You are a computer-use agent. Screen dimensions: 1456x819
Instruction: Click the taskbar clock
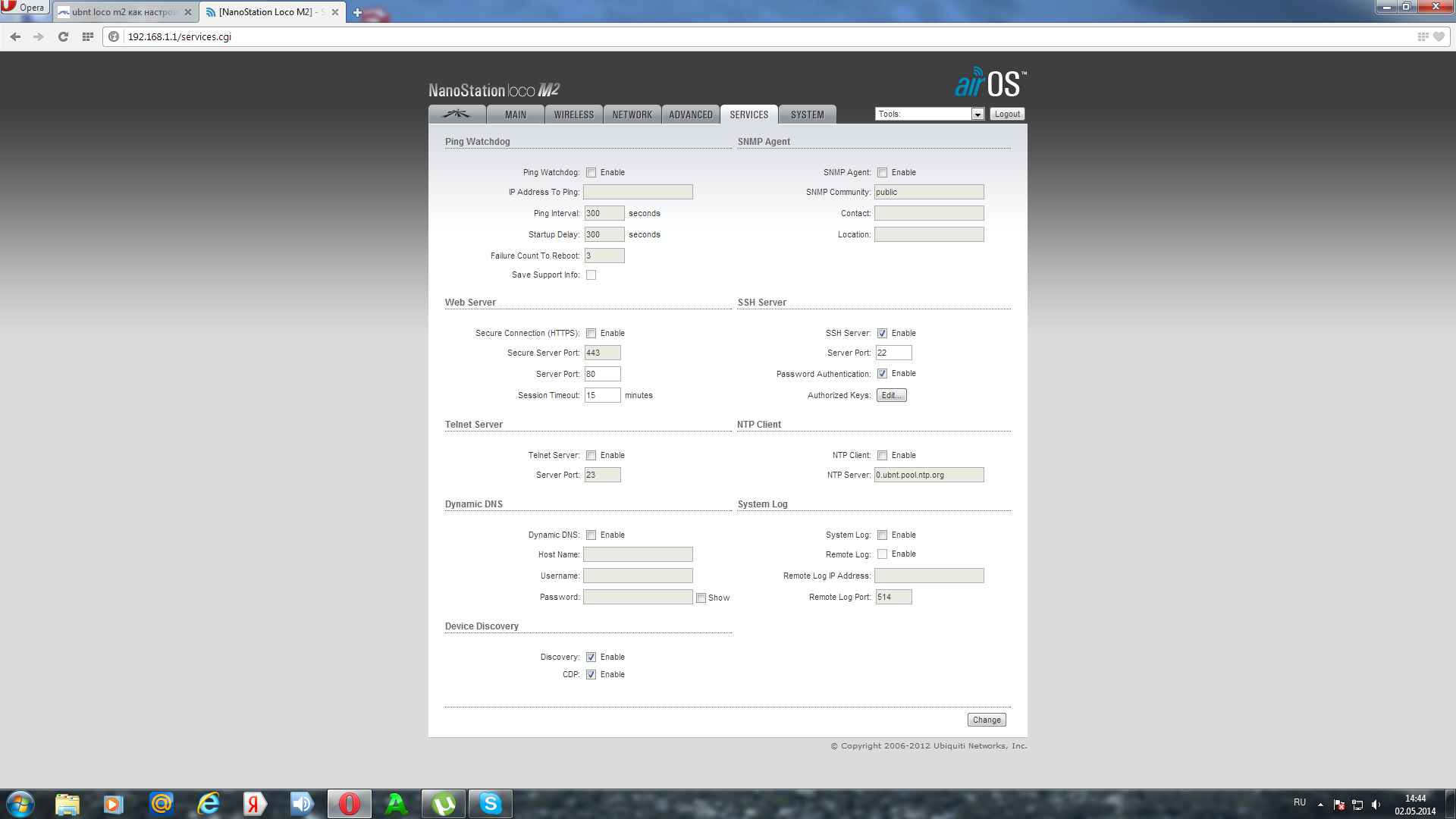1415,805
